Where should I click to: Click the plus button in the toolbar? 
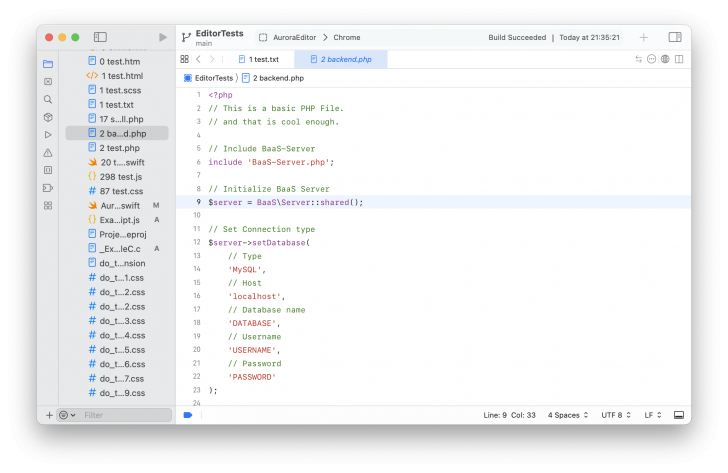pyautogui.click(x=644, y=37)
